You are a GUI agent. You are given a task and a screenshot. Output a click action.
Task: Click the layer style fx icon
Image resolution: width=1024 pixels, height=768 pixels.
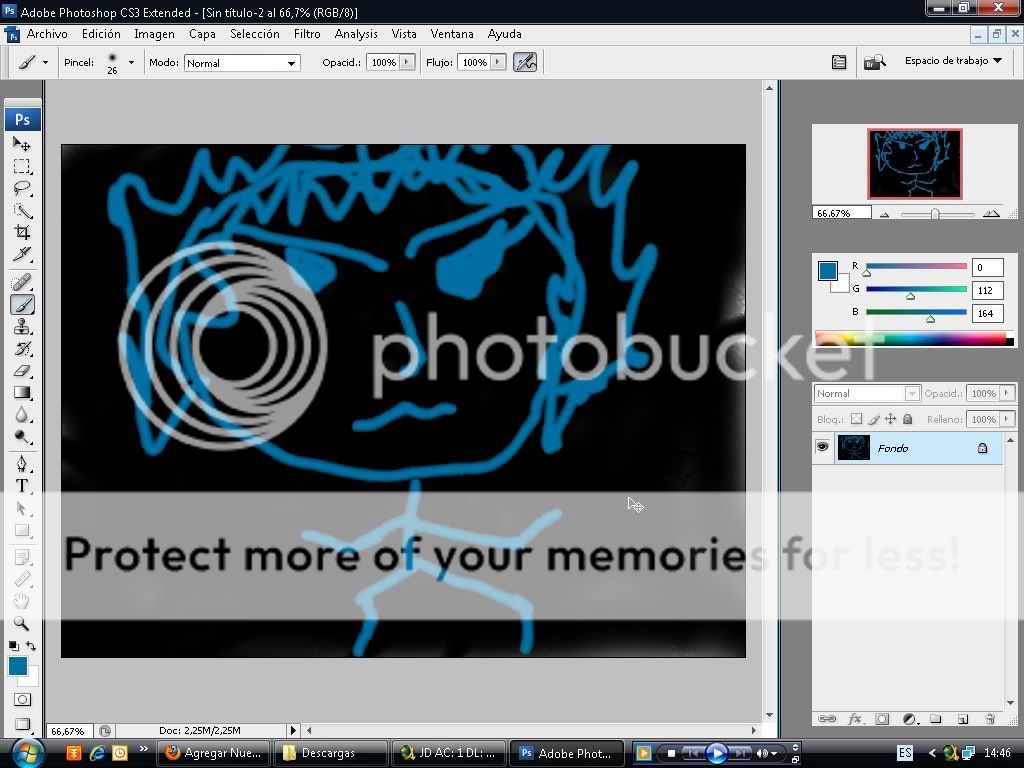pos(855,718)
